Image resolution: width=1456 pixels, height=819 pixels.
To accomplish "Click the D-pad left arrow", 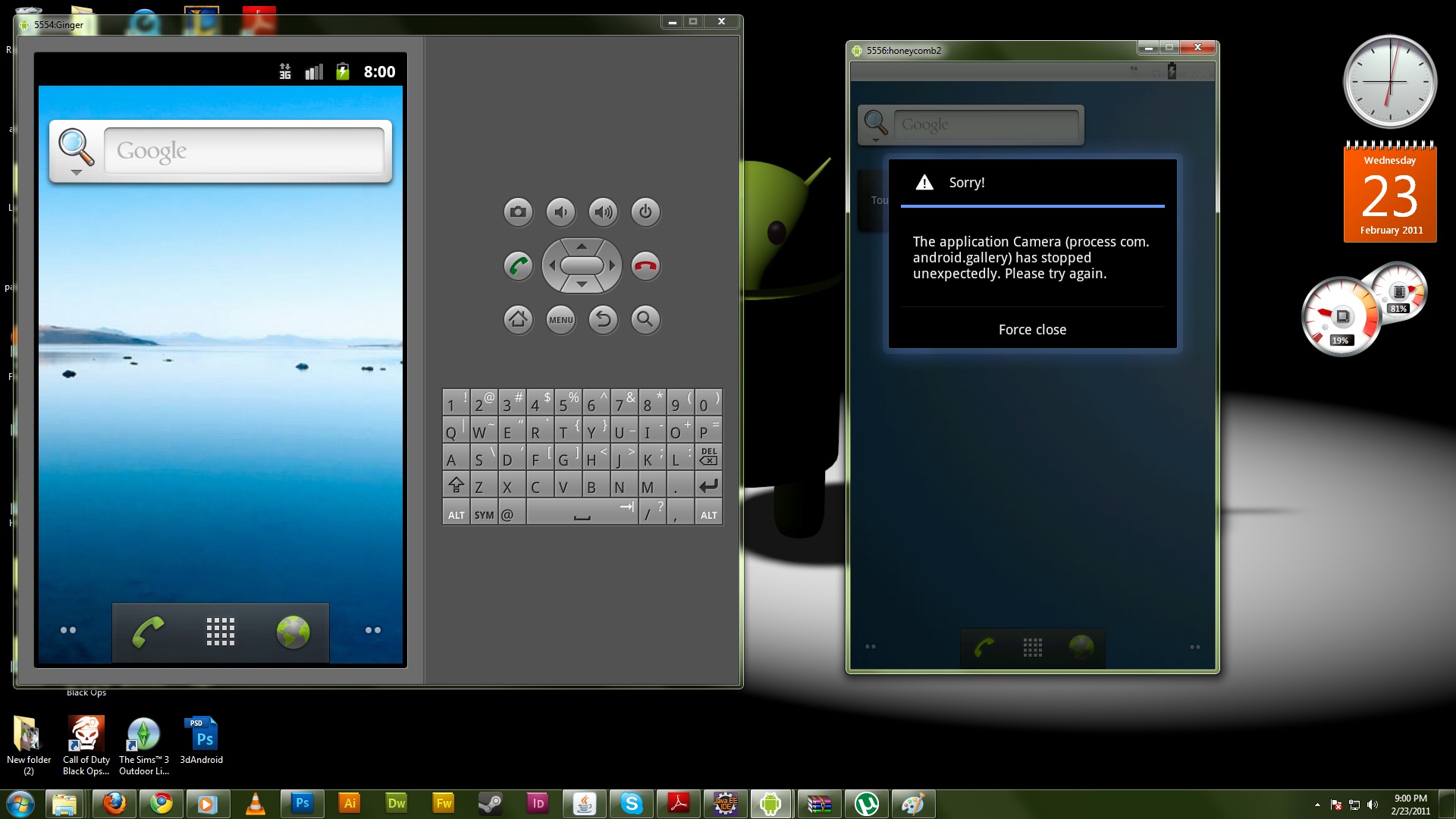I will click(552, 265).
